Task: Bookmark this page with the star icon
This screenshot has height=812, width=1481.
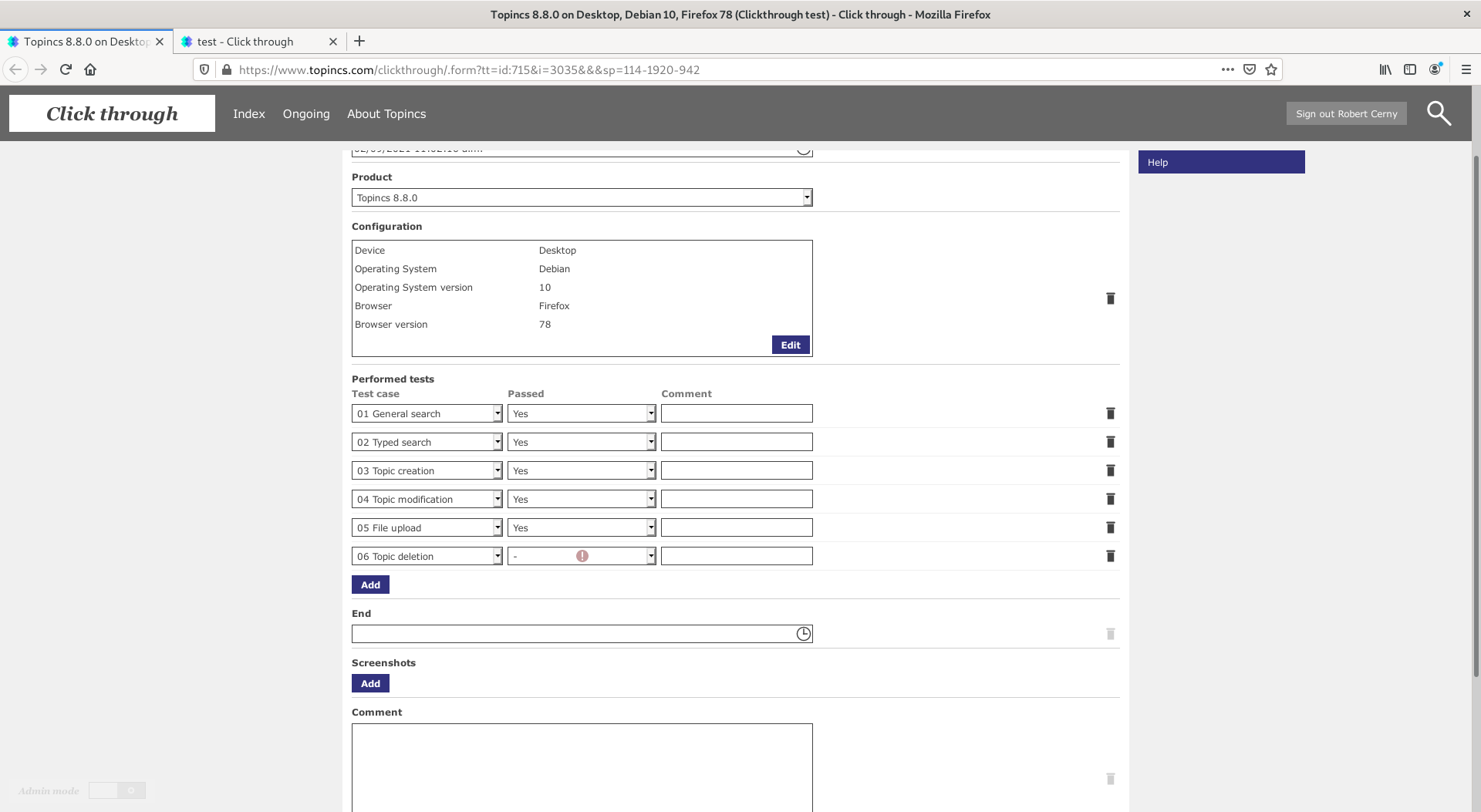Action: click(1271, 69)
